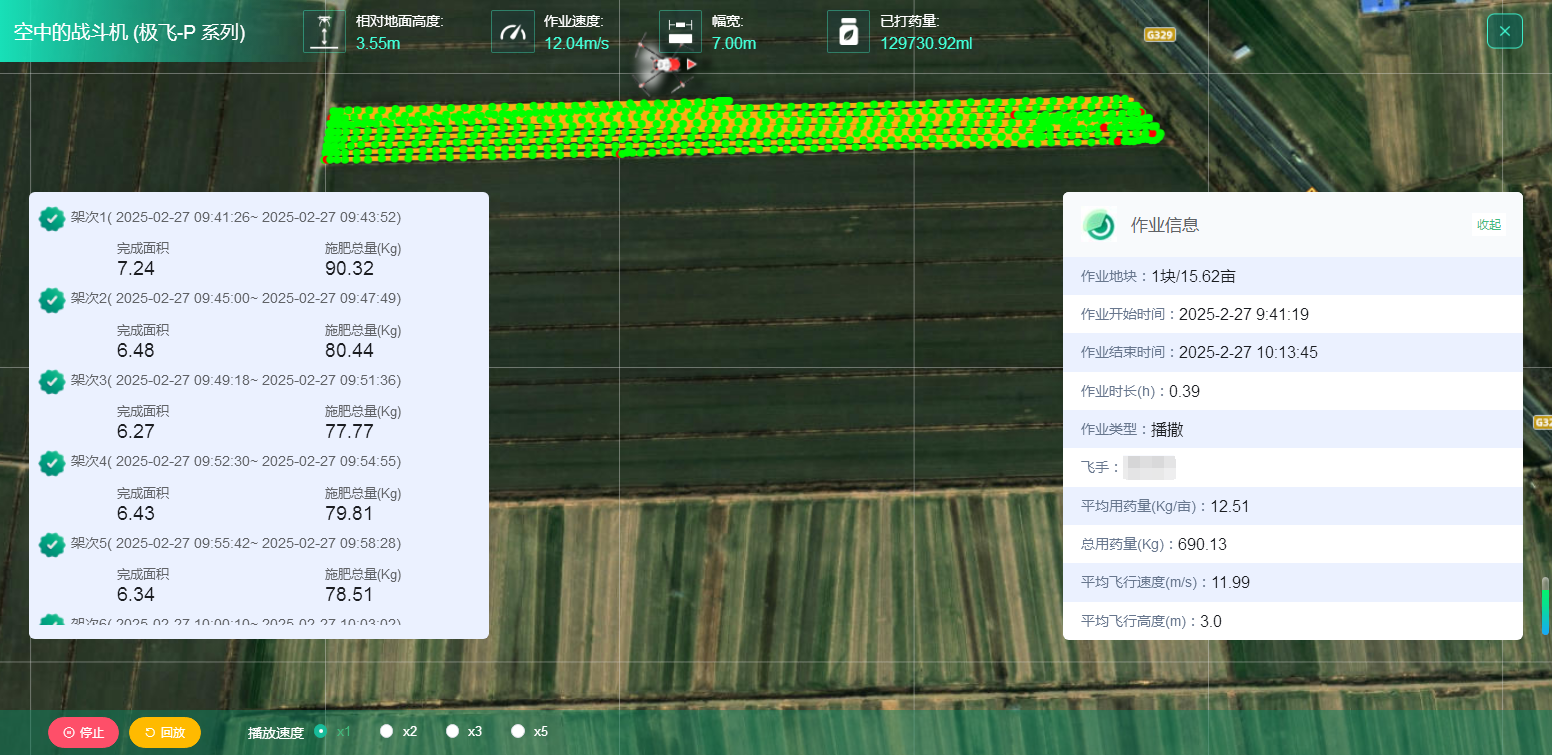1552x755 pixels.
Task: Select flight entry 架次5 in the list
Action: 236,543
